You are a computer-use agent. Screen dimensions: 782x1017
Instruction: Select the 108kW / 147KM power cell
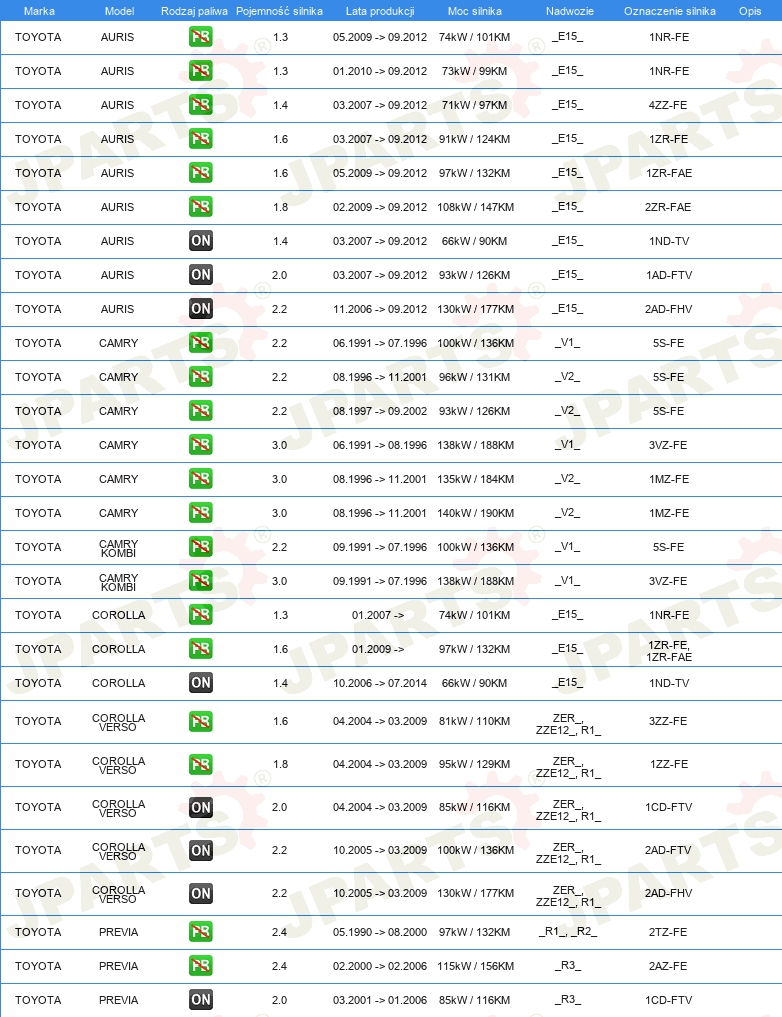(x=475, y=207)
